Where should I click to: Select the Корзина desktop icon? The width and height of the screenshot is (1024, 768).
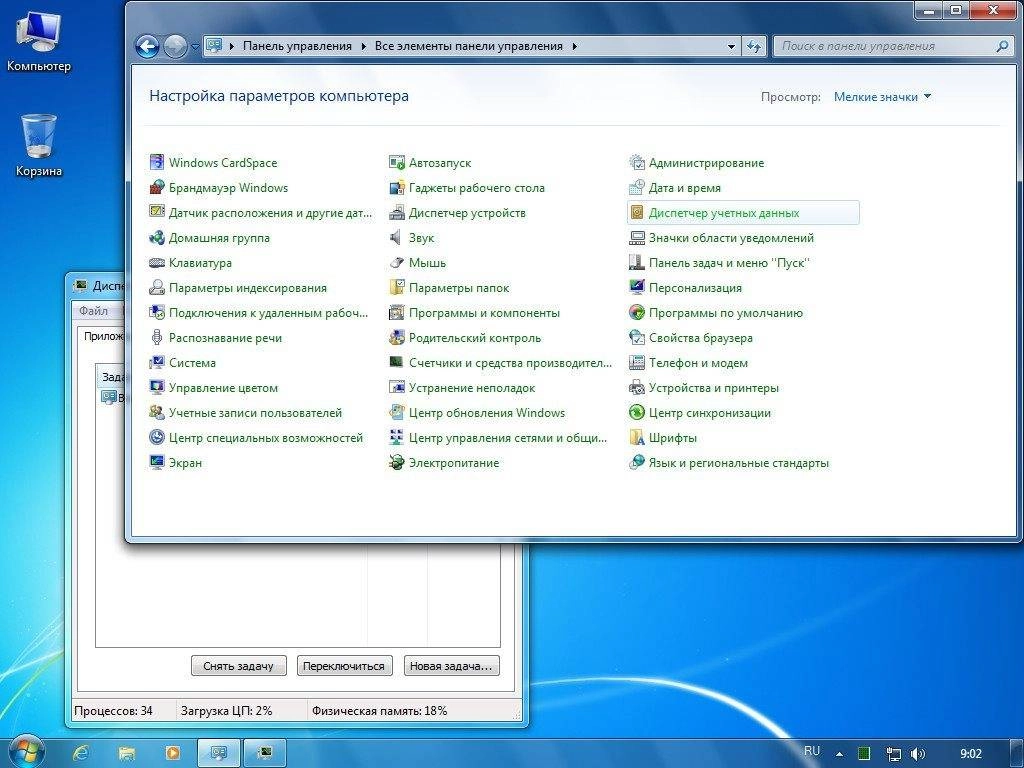tap(39, 146)
